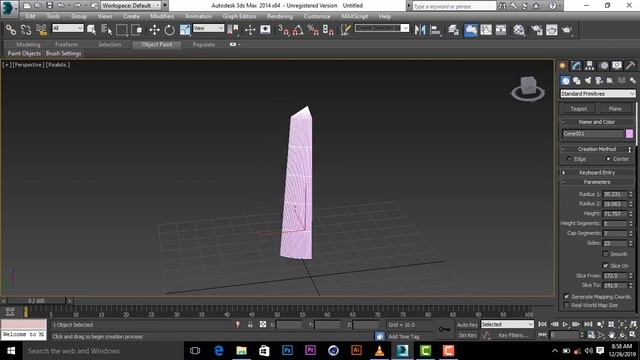The width and height of the screenshot is (640, 360).
Task: Toggle Generate Mapping Coords checkbox
Action: 567,296
